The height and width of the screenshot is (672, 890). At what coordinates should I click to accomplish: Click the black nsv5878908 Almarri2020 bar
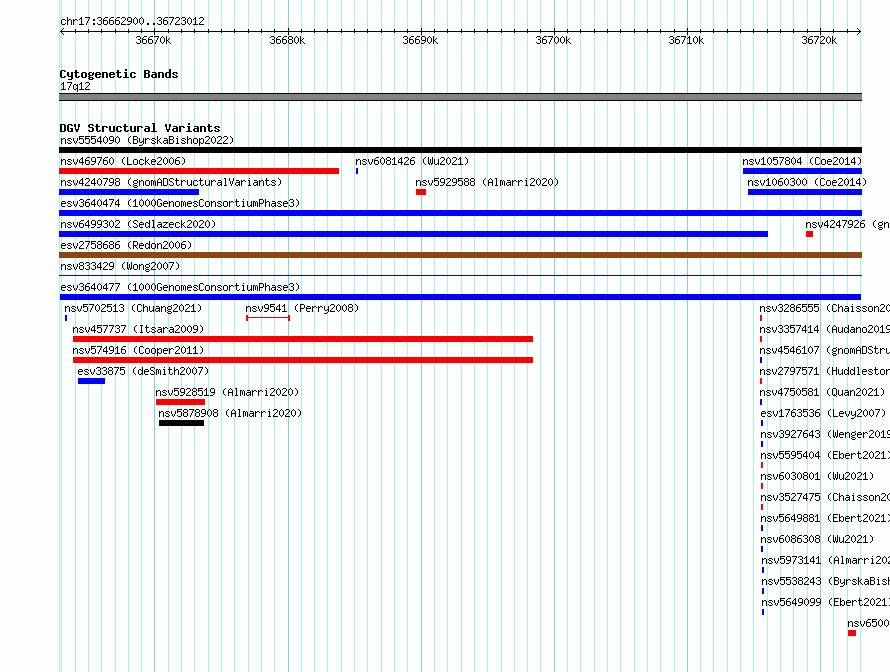click(181, 423)
